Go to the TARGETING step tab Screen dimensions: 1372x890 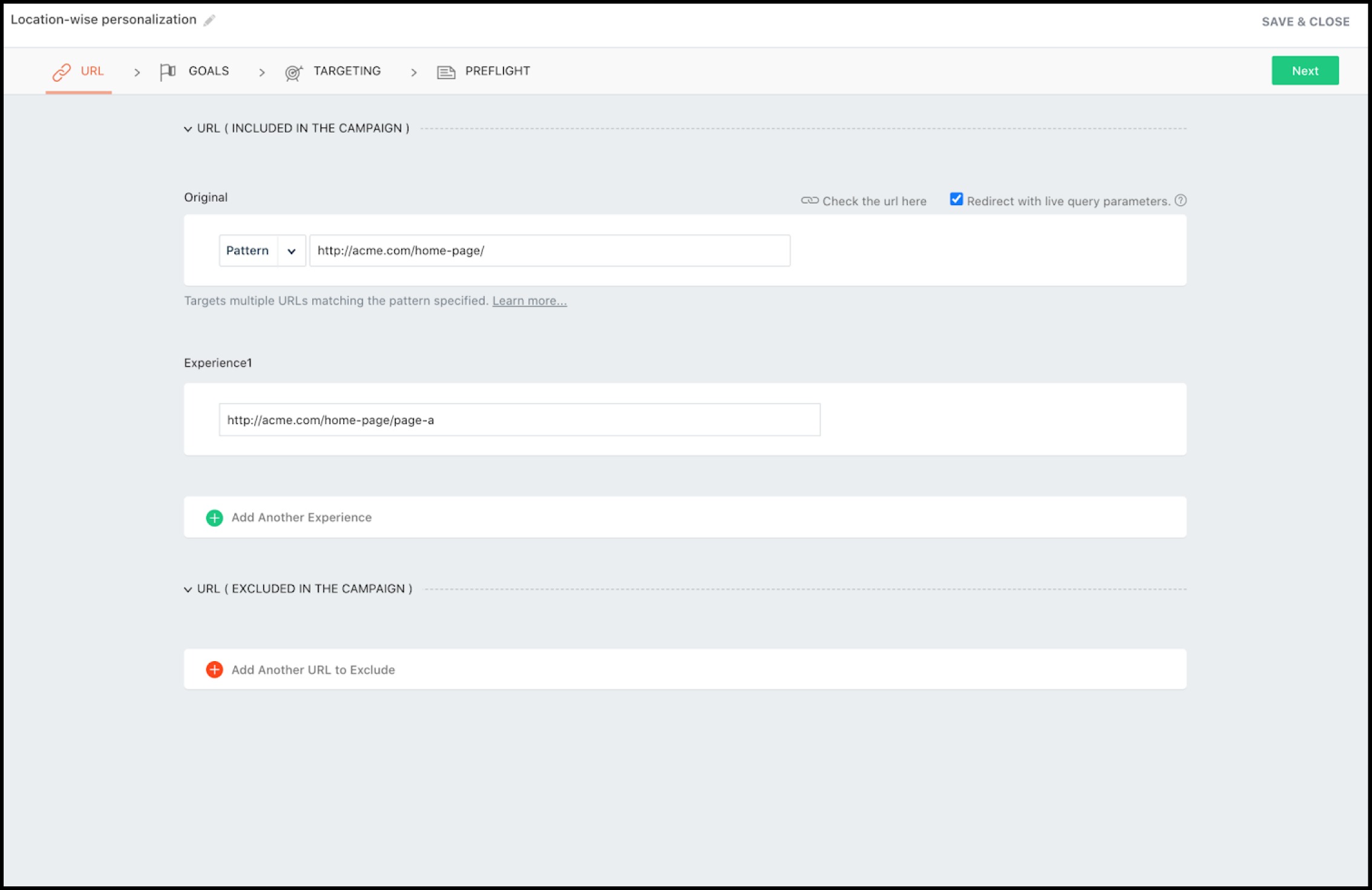click(x=347, y=71)
